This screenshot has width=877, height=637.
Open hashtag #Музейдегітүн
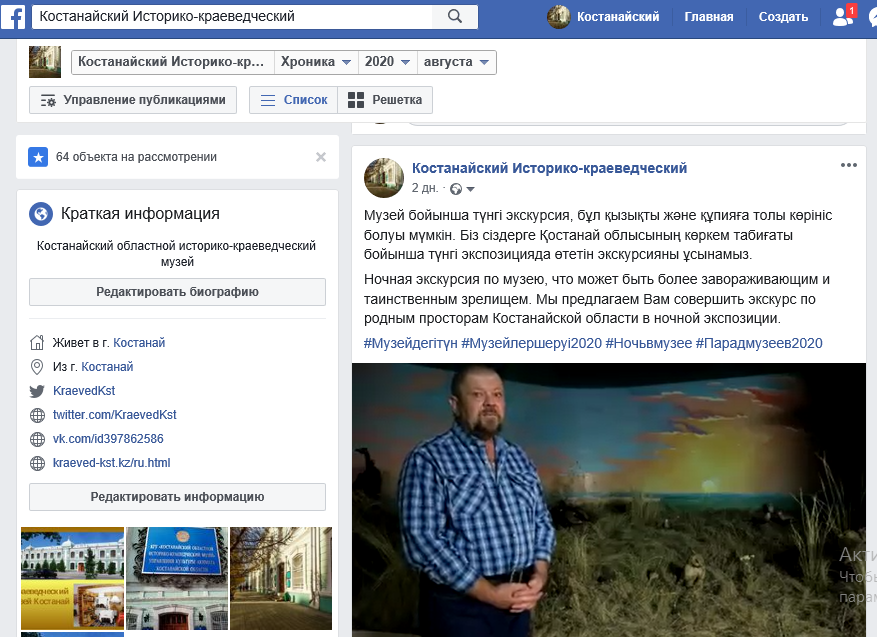tap(411, 343)
